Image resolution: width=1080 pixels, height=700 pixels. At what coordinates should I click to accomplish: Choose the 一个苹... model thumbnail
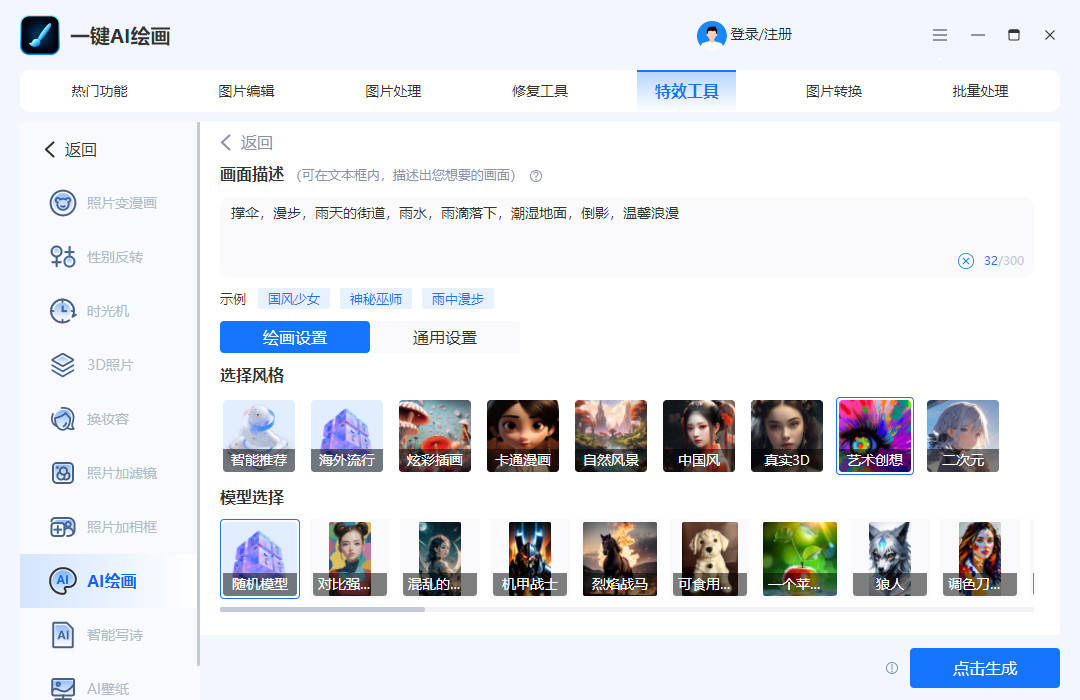pyautogui.click(x=800, y=559)
